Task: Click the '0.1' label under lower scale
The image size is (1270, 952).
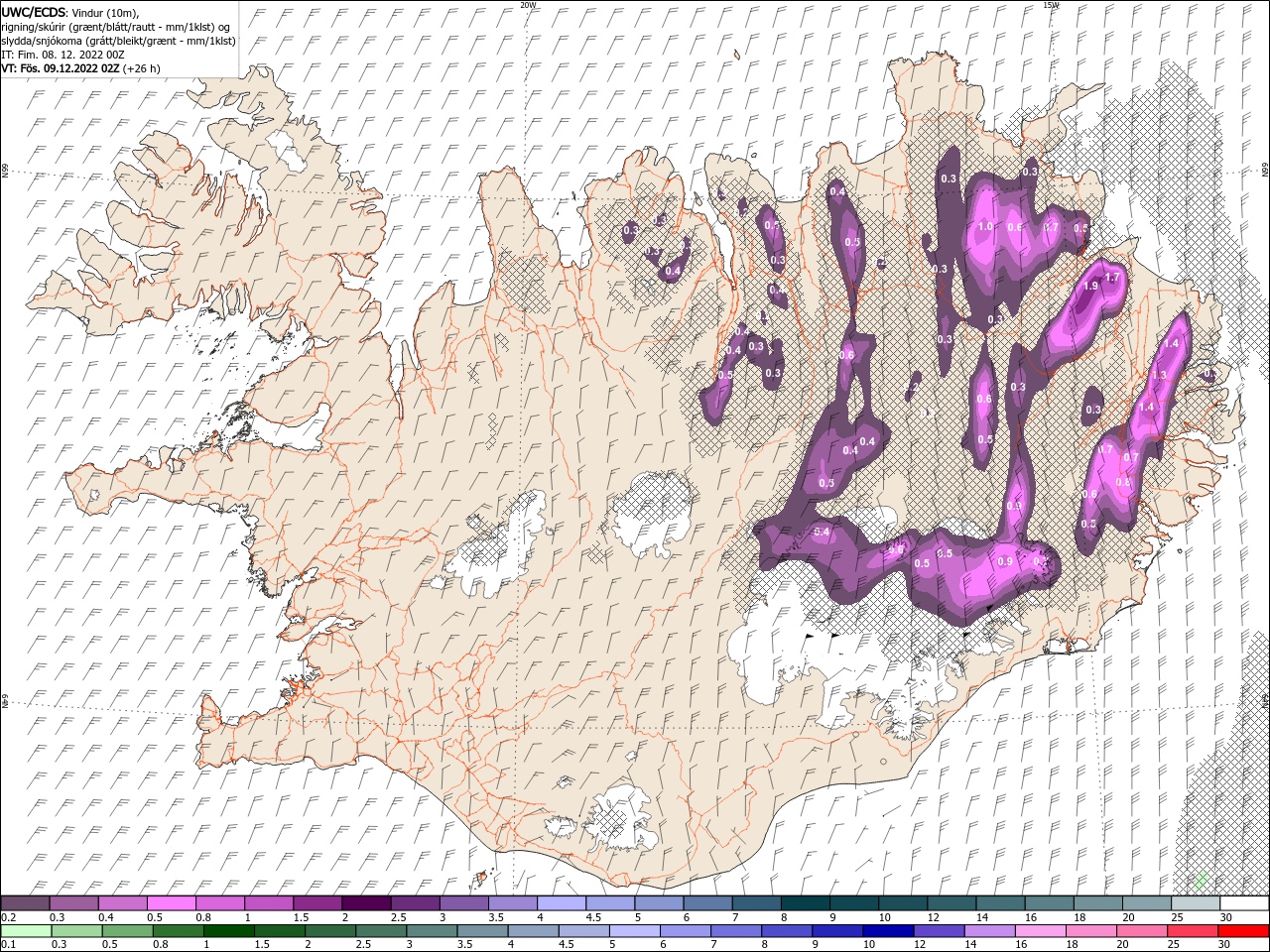Action: 8,945
